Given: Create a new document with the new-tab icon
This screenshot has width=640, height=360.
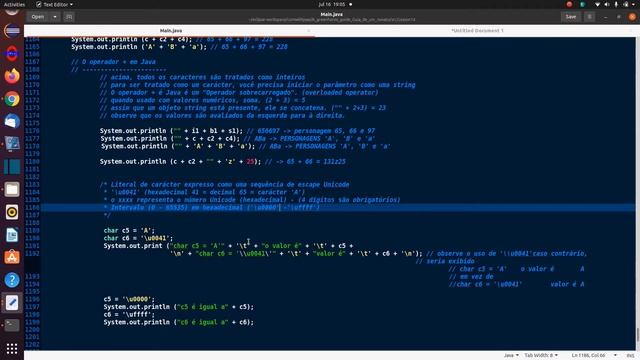Looking at the screenshot, I should pyautogui.click(x=69, y=17).
